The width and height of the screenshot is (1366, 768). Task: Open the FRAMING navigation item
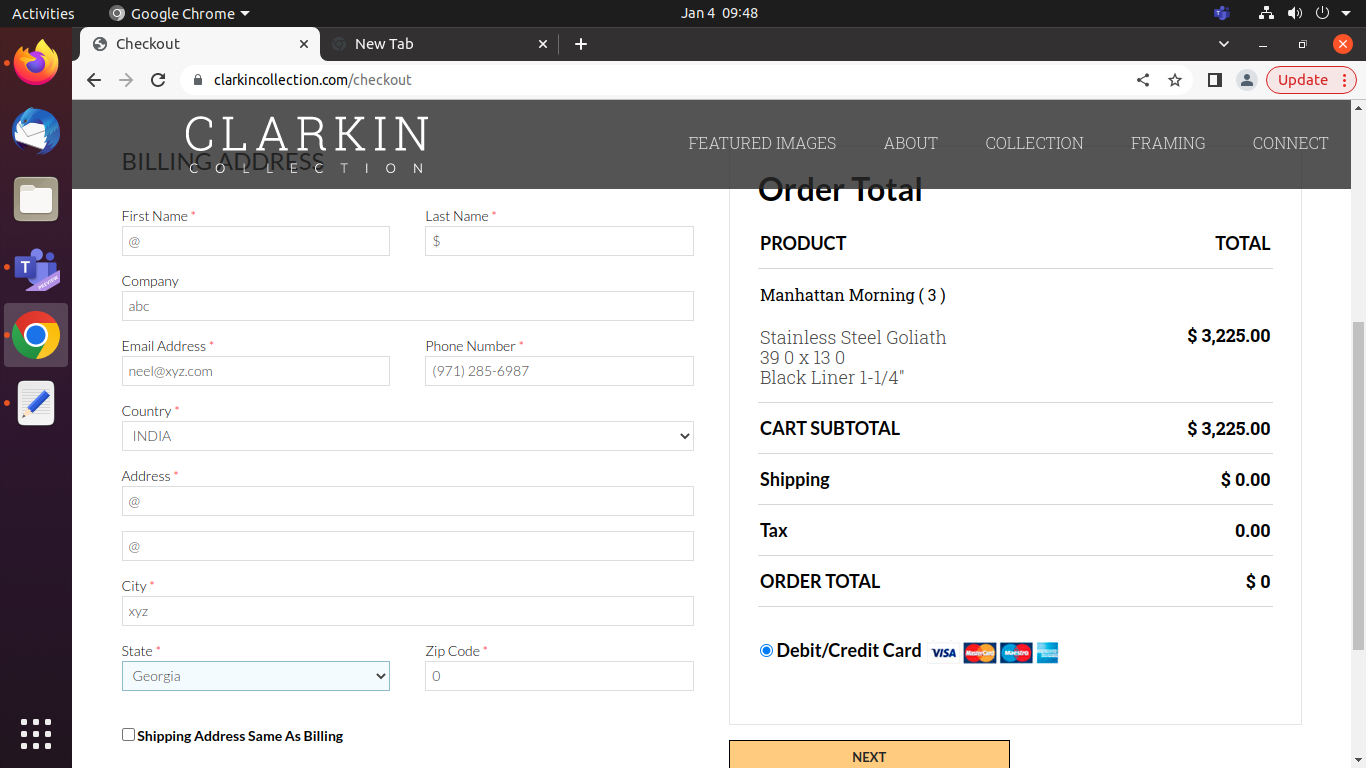click(x=1168, y=143)
